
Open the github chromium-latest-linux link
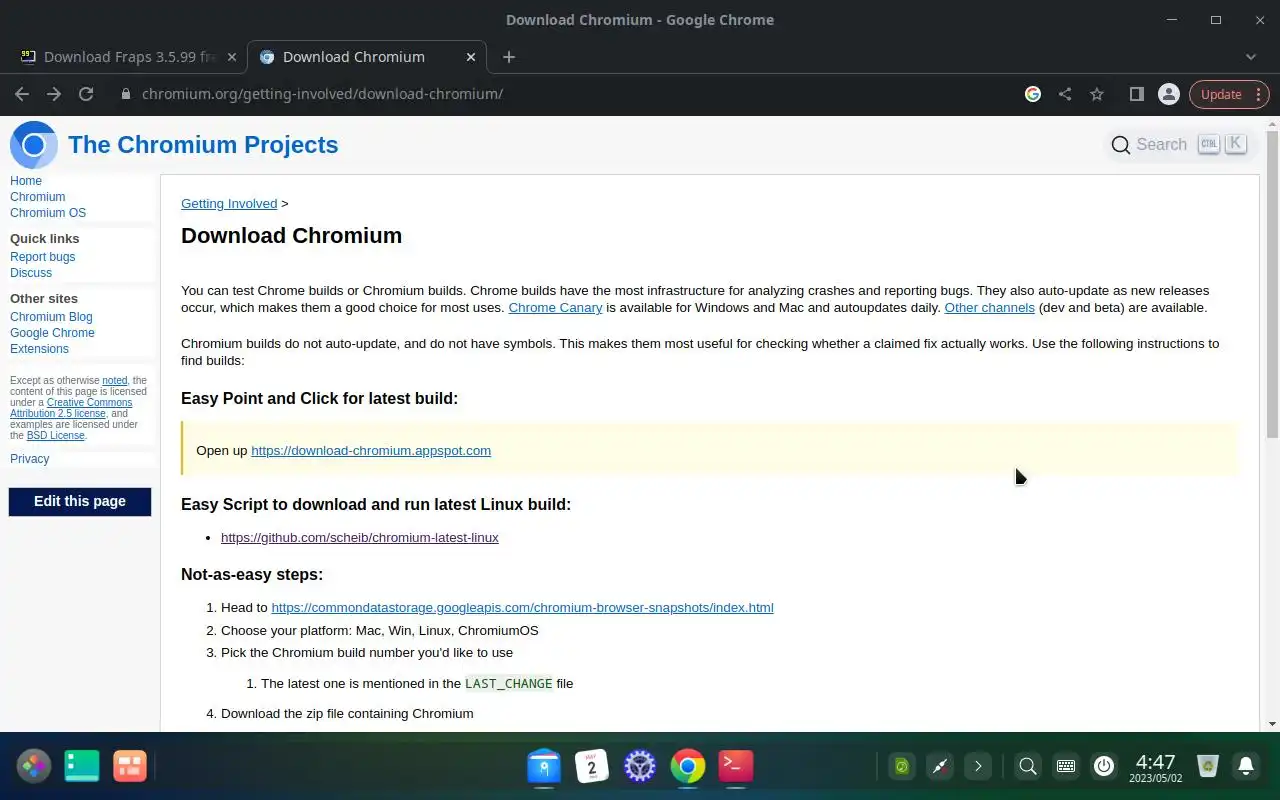360,538
